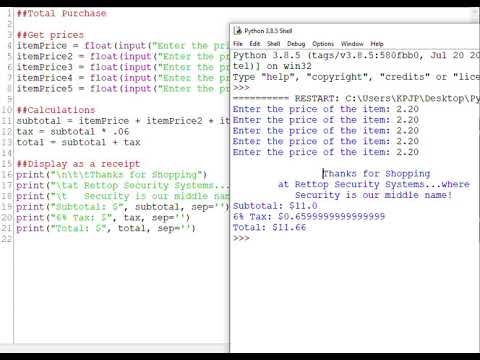
Task: Click the Python Shell window icon
Action: tap(237, 31)
